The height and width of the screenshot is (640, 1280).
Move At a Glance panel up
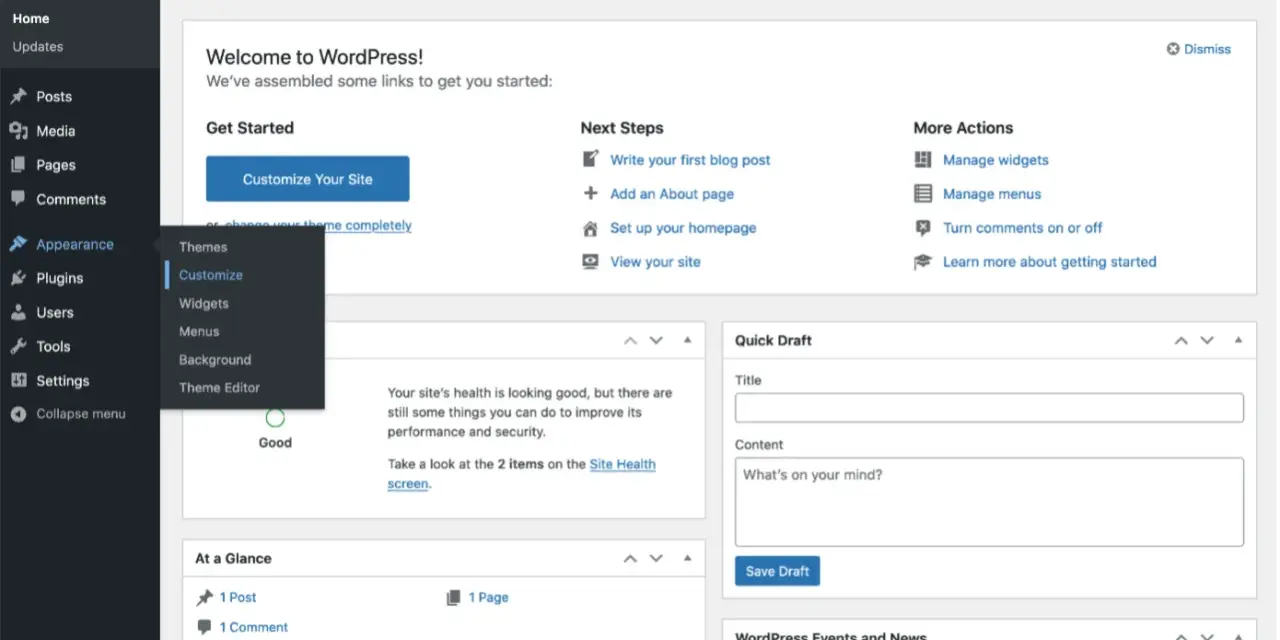630,558
